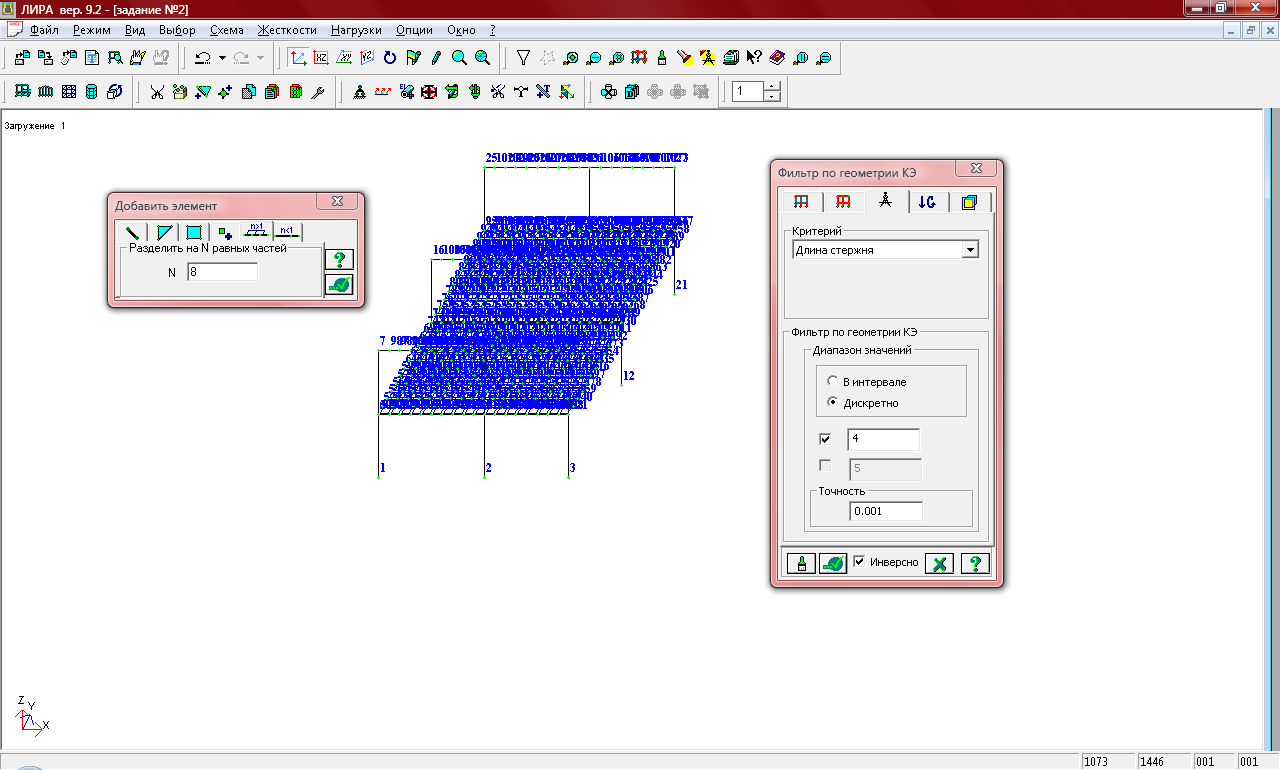The height and width of the screenshot is (770, 1280).
Task: Click the wrench settings icon
Action: [318, 92]
